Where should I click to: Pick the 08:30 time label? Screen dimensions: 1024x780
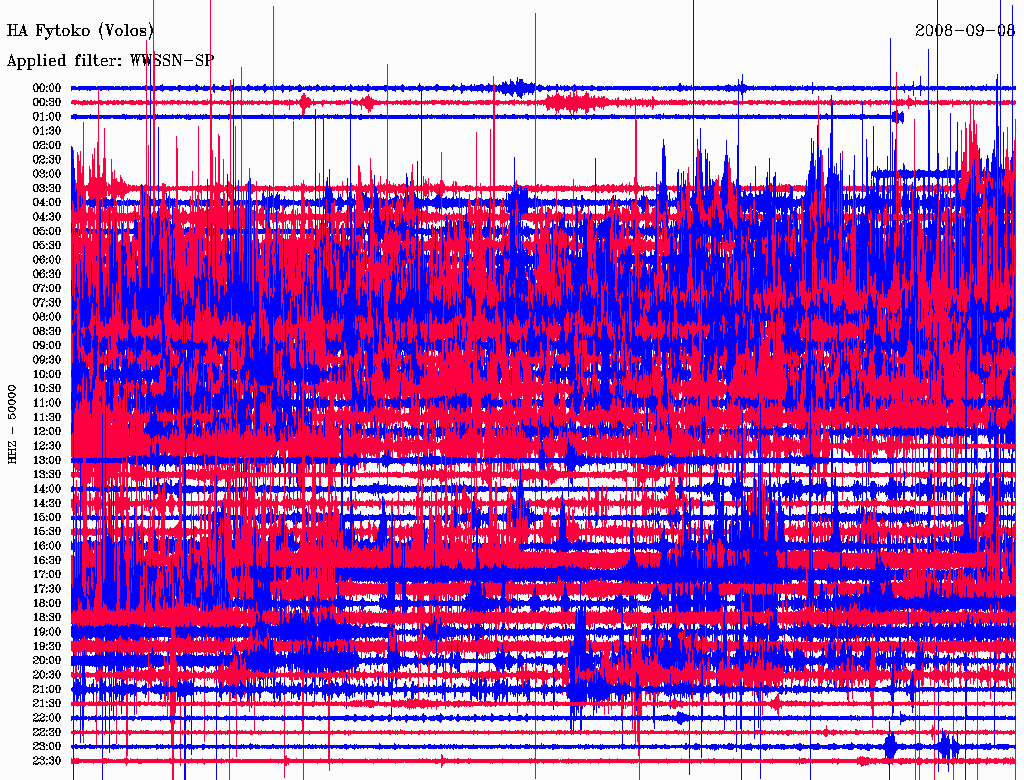point(47,331)
